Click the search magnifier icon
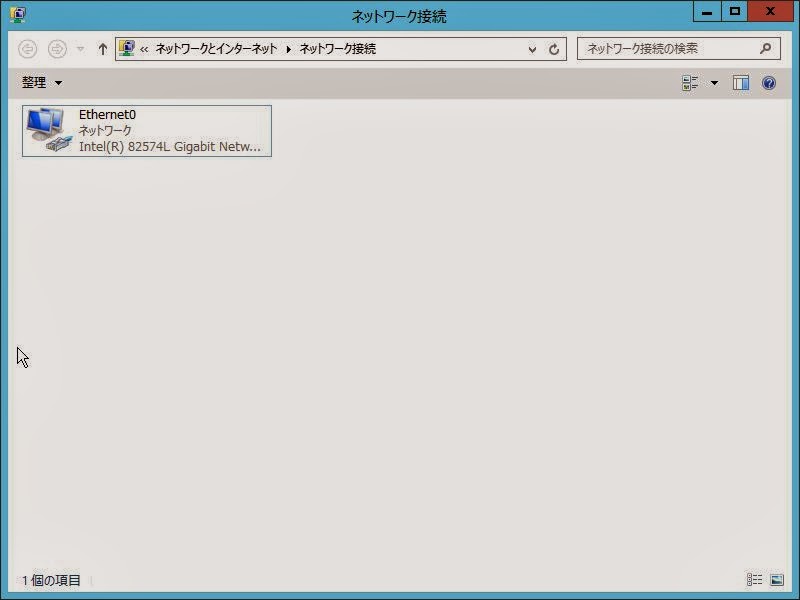Screen dimensions: 800x600 (x=765, y=49)
